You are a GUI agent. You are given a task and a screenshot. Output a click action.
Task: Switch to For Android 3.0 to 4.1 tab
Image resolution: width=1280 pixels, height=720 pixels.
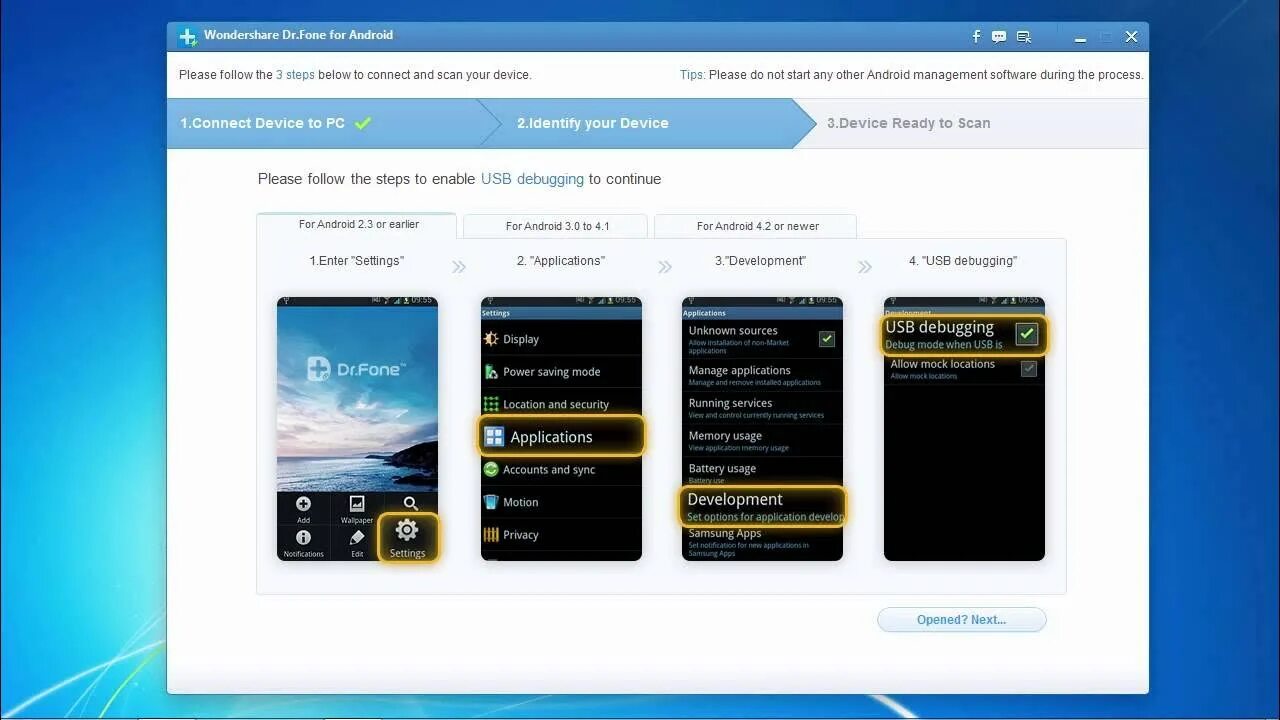(555, 226)
